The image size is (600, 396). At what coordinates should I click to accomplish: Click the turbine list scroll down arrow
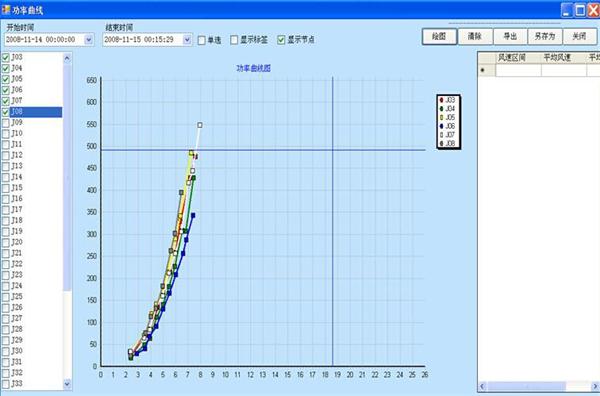click(67, 384)
